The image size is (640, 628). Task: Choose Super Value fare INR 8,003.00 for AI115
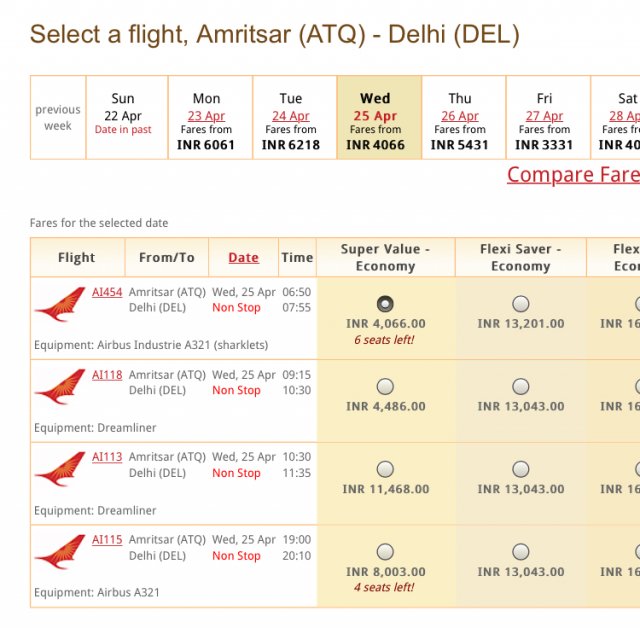pos(385,552)
